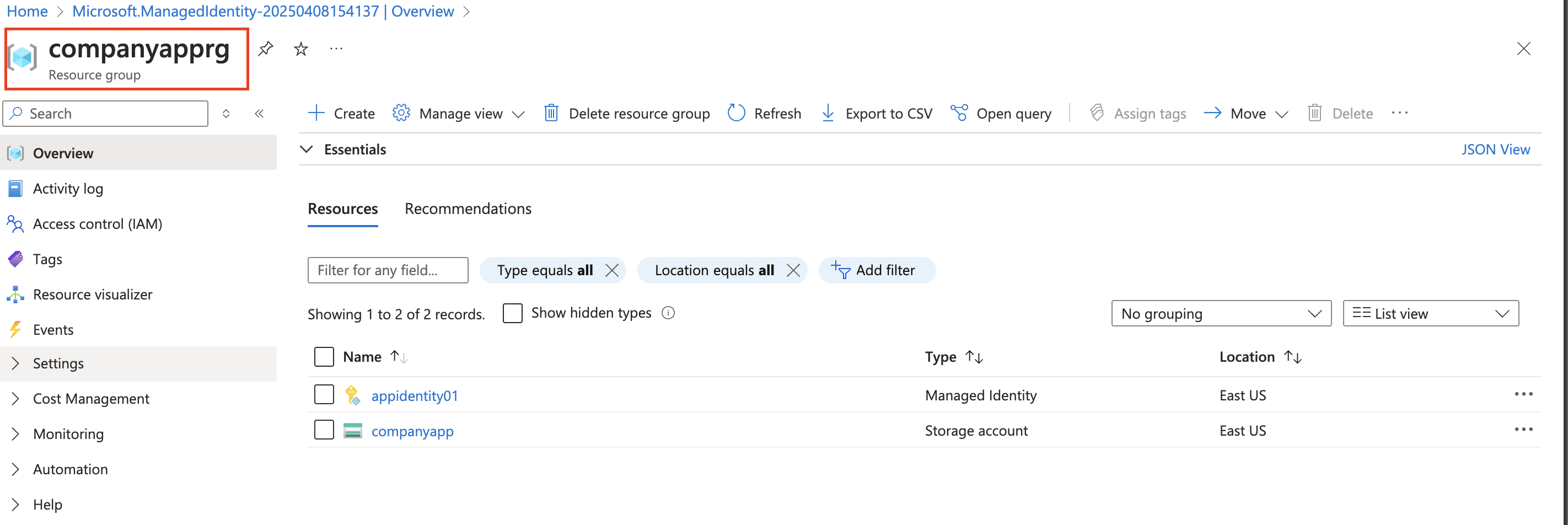Mark companyapprg as a favorite with star
Screen dimensions: 1568x525
click(300, 49)
